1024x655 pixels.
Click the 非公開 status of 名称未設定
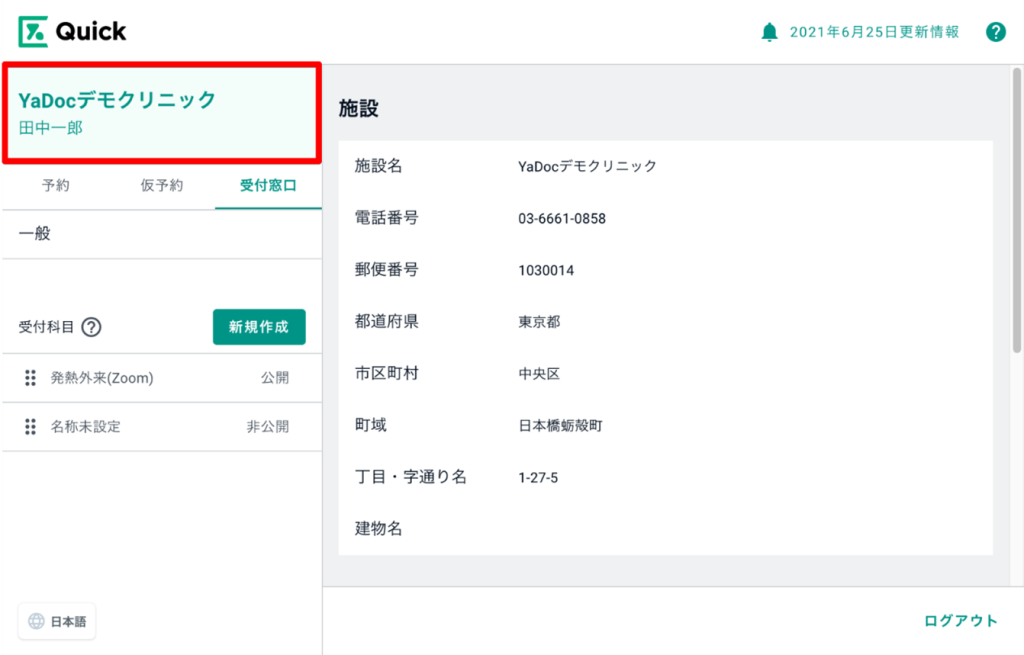267,427
